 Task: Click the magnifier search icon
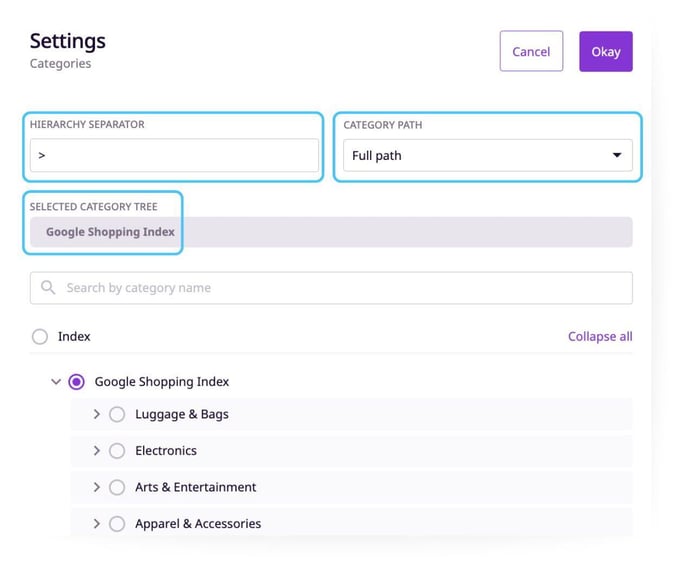click(48, 287)
